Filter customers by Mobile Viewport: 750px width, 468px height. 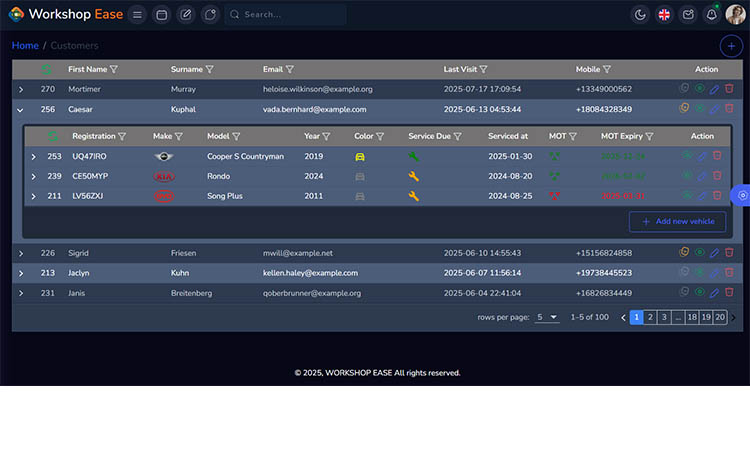607,69
